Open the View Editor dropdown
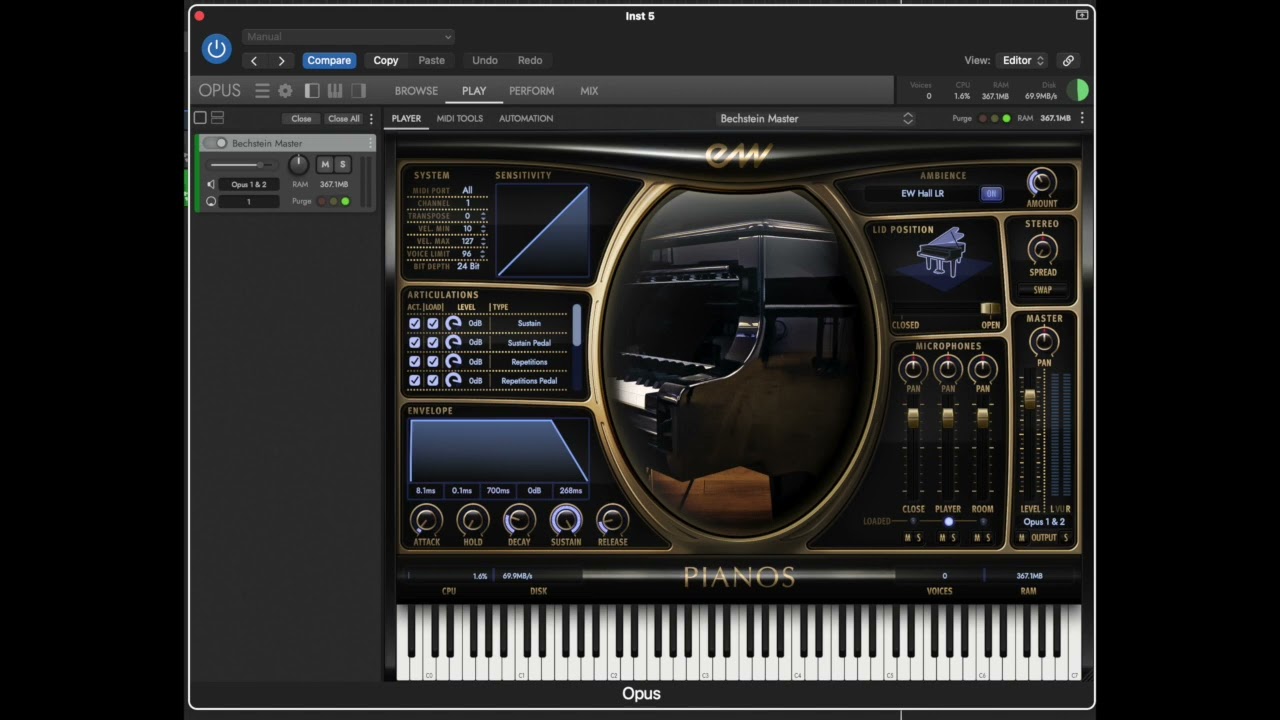This screenshot has height=720, width=1280. click(1024, 60)
